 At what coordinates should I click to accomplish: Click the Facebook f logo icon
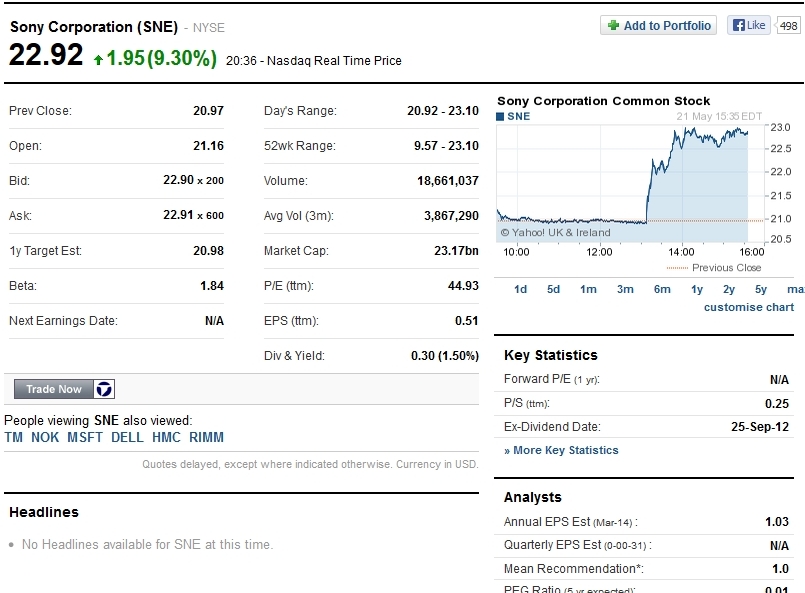738,25
